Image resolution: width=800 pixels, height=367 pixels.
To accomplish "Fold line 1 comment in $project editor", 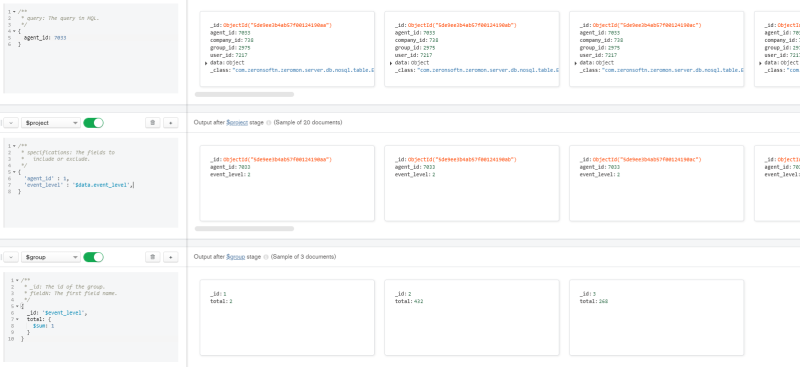I will tap(14, 146).
